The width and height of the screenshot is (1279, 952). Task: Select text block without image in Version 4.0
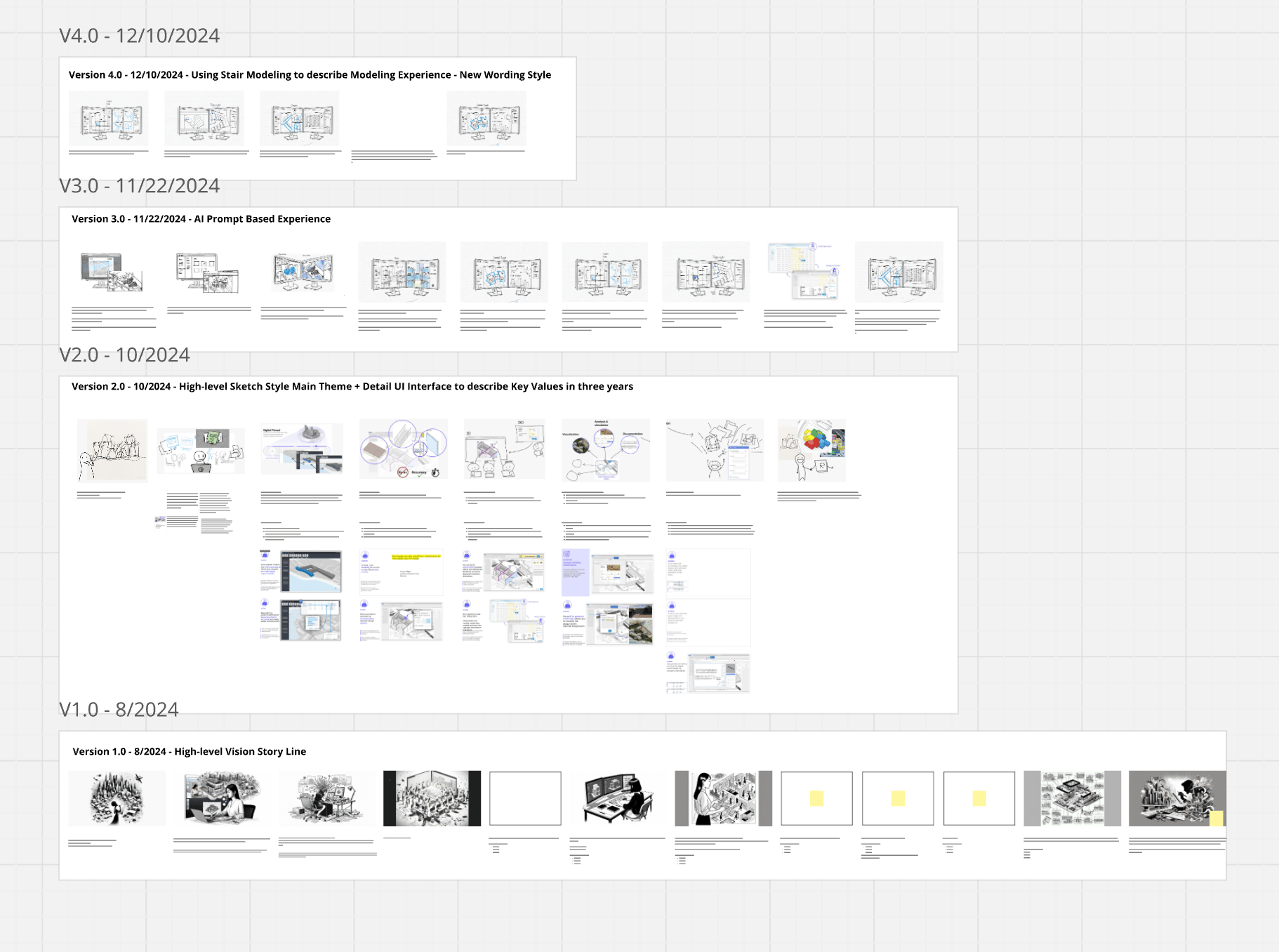(x=394, y=155)
